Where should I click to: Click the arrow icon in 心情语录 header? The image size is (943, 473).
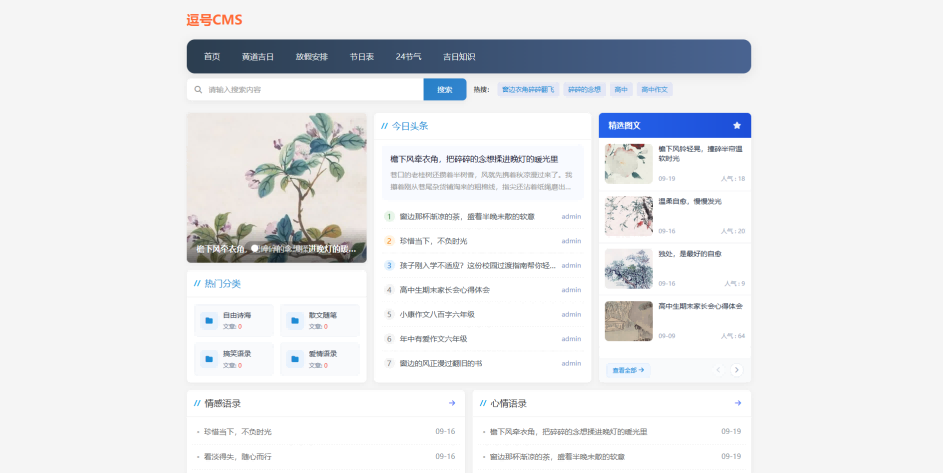(737, 403)
